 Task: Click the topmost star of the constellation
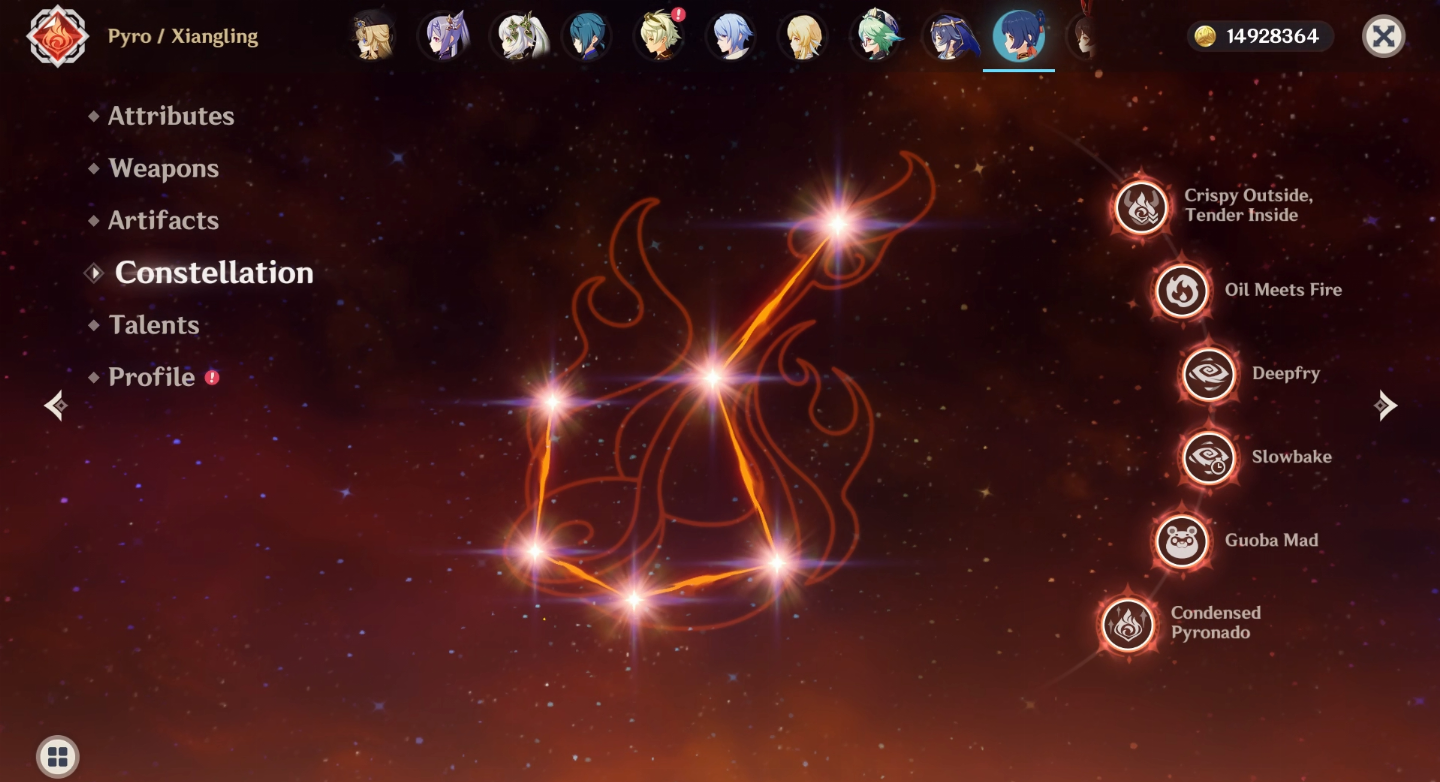click(x=837, y=225)
